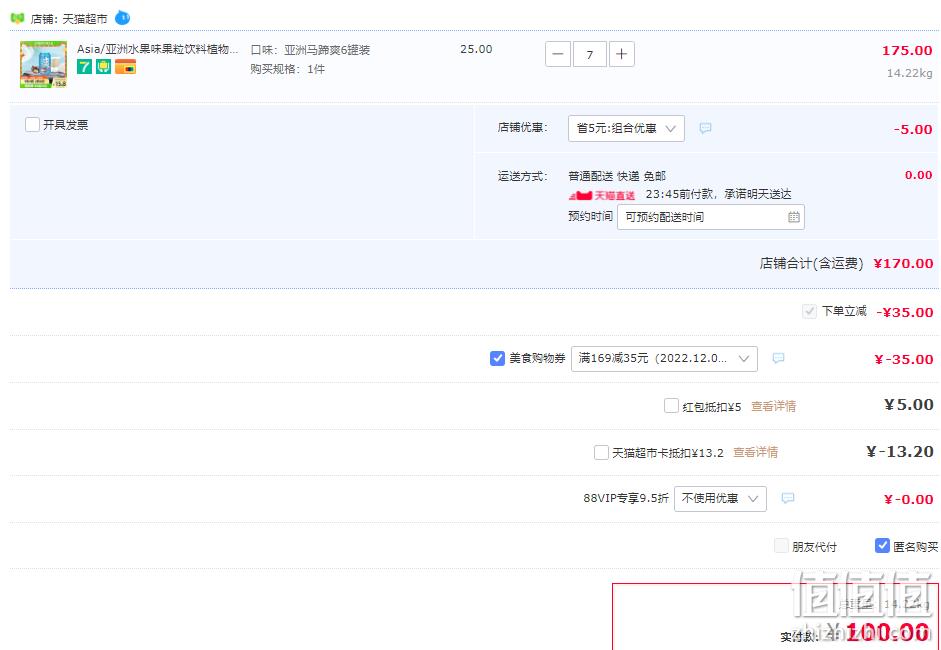Click the 可预约配送时间 schedule field

[x=711, y=217]
